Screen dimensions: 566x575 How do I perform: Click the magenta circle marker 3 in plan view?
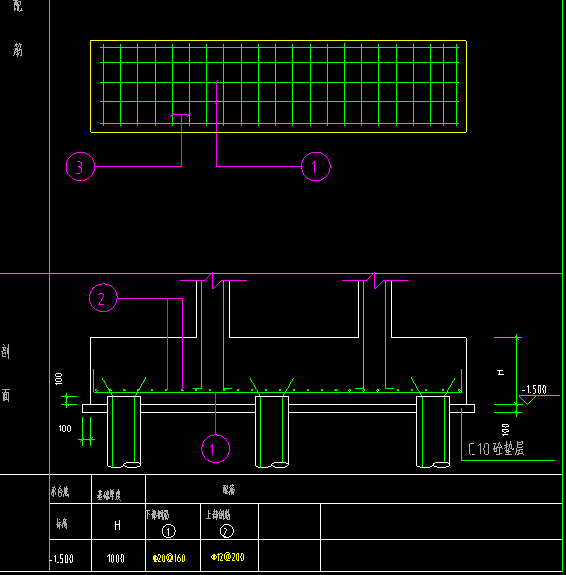(80, 167)
